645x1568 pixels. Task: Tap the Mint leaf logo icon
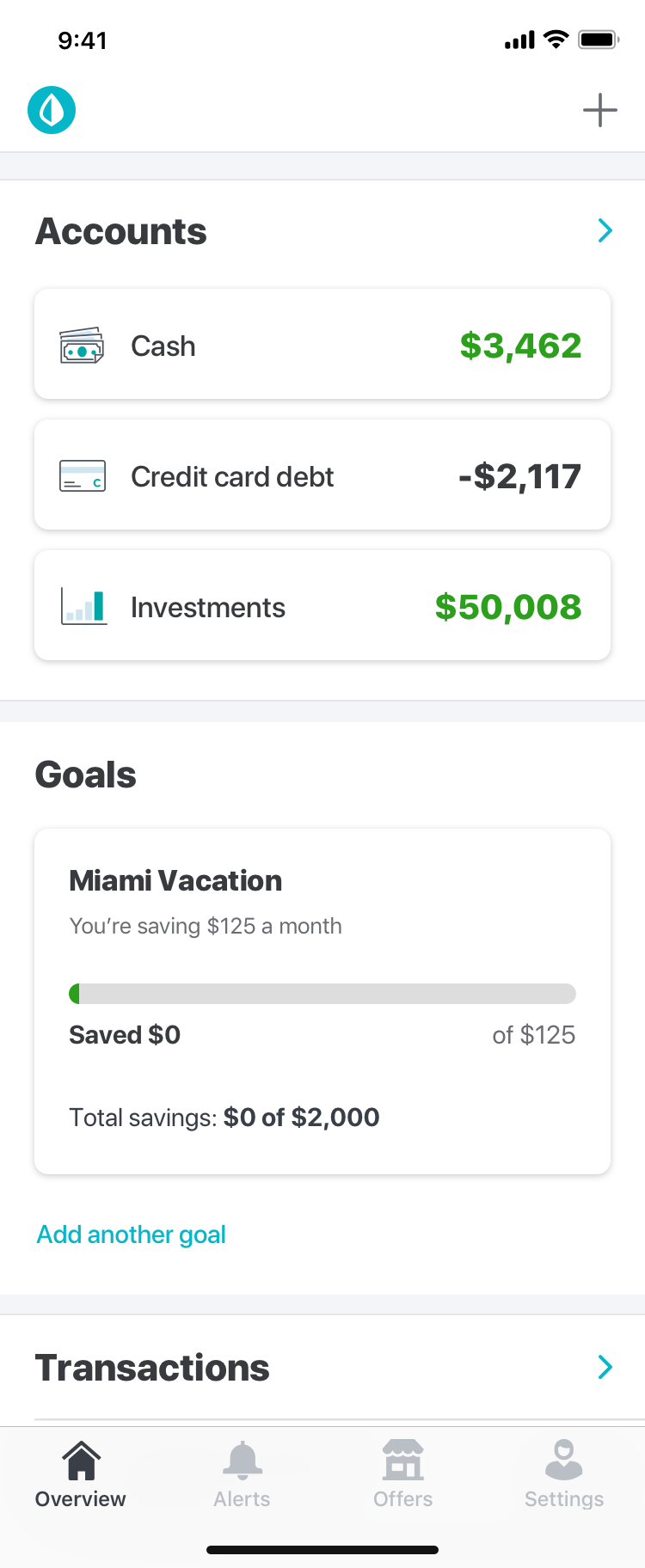point(52,110)
